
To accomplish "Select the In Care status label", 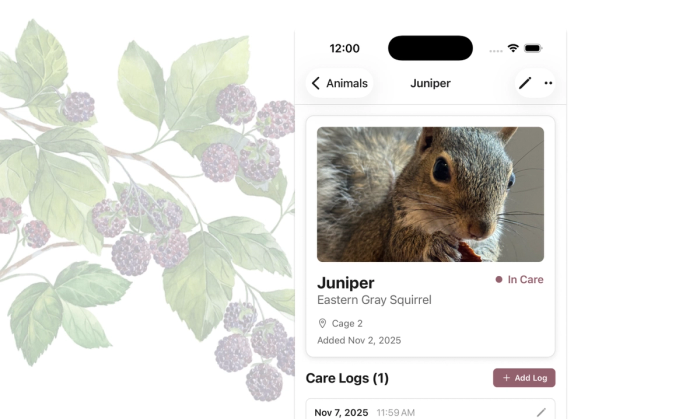I will pyautogui.click(x=525, y=280).
